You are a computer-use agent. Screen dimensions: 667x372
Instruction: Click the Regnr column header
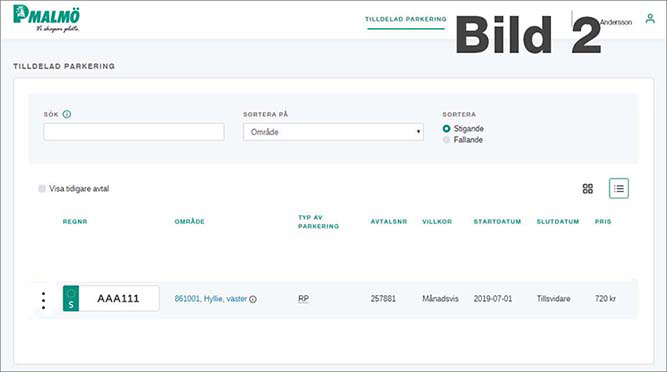pyautogui.click(x=75, y=221)
